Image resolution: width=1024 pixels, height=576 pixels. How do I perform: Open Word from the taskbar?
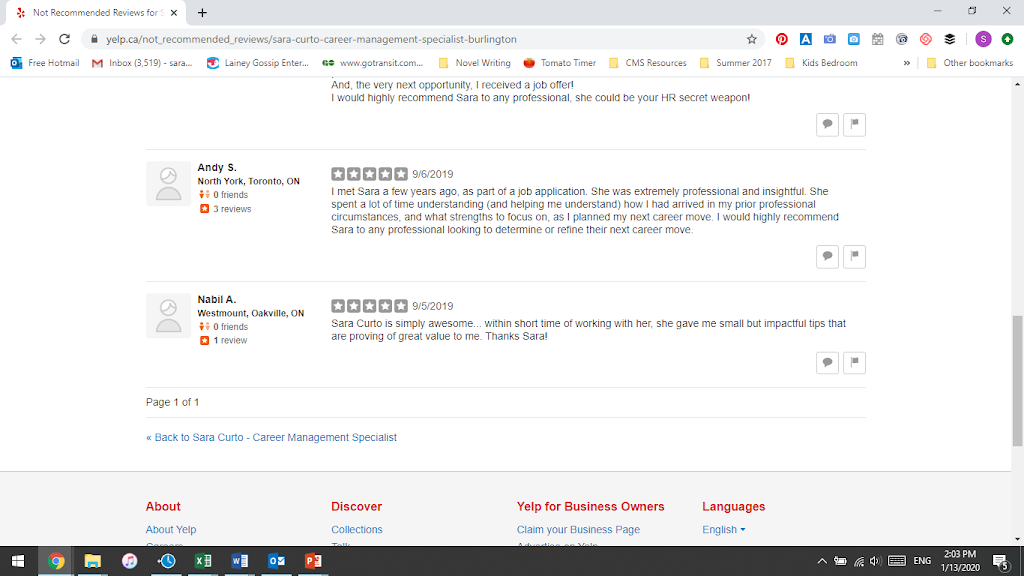click(240, 561)
